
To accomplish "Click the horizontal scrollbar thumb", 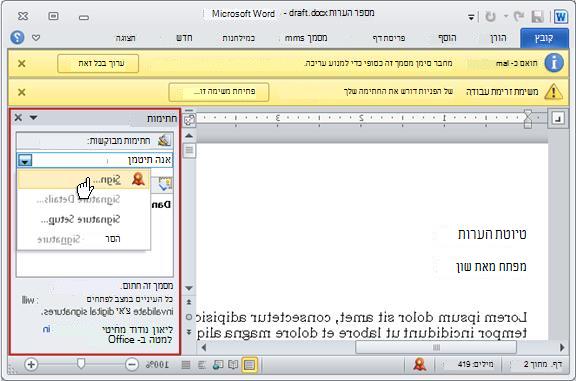I will click(x=436, y=347).
